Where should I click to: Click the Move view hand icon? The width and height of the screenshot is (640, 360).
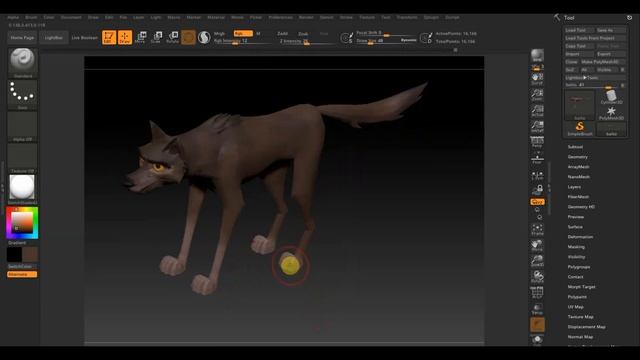point(537,246)
